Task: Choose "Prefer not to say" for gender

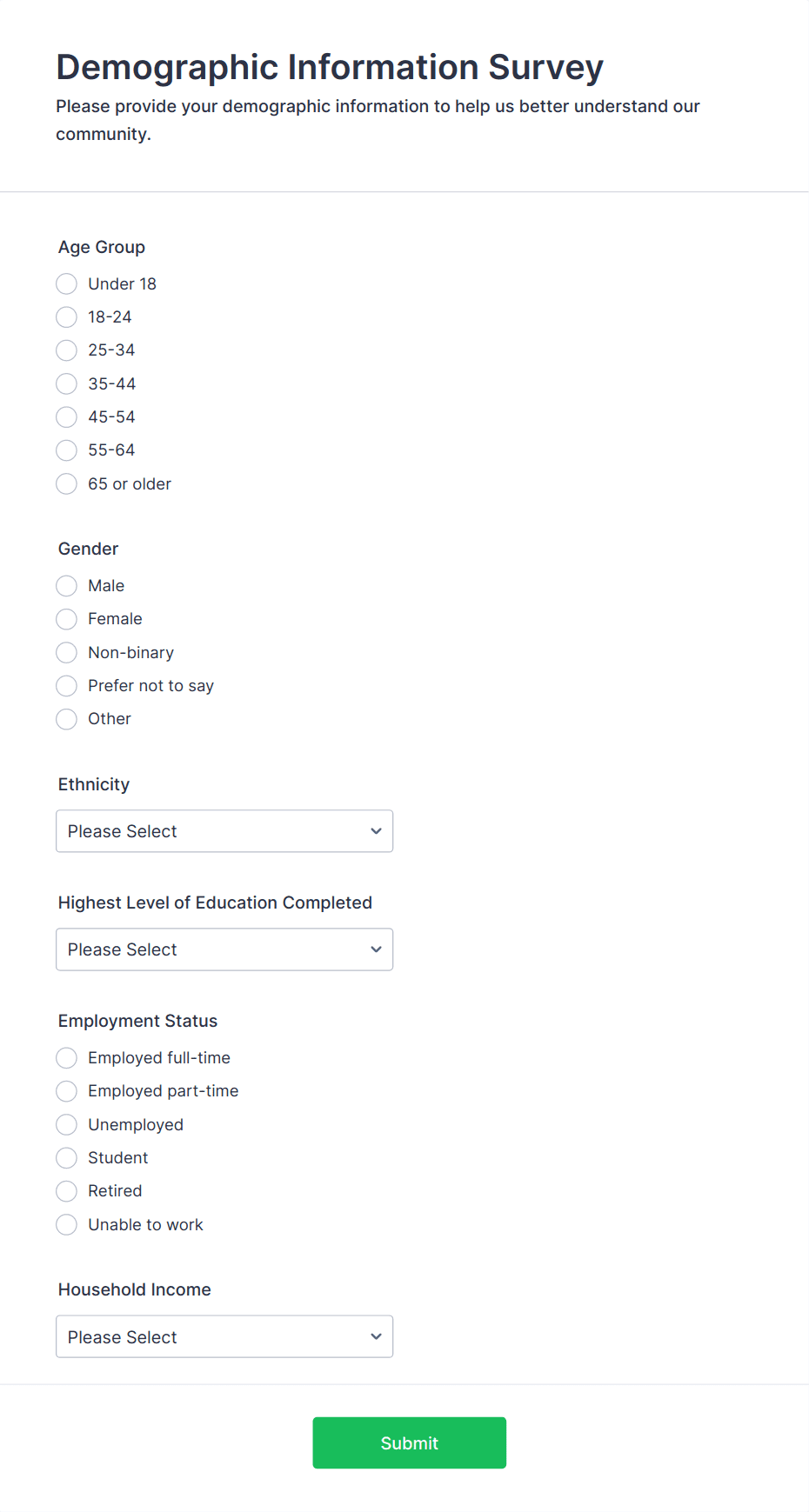Action: [66, 685]
